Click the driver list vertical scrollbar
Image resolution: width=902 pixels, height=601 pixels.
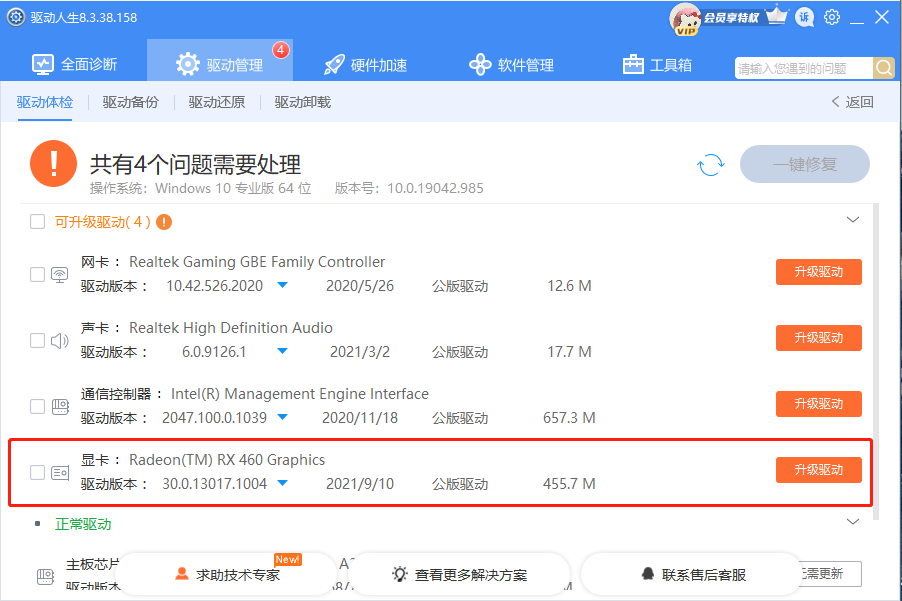877,361
